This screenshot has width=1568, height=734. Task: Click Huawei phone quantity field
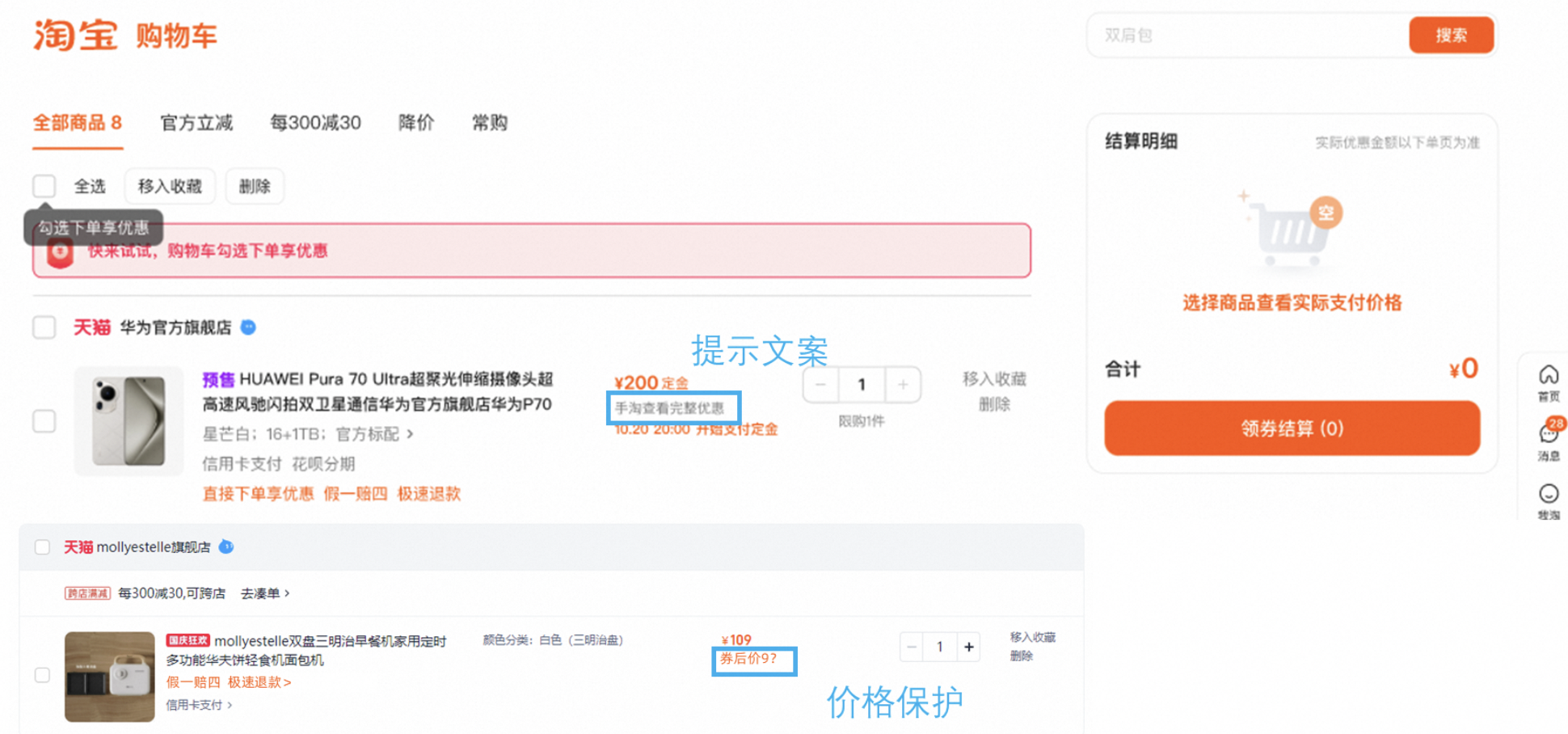click(x=862, y=384)
